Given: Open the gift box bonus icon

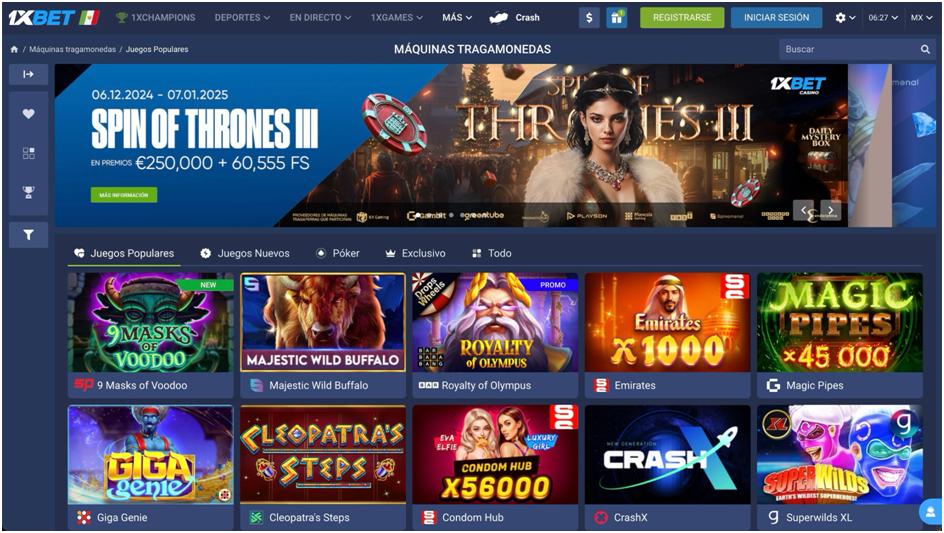Looking at the screenshot, I should pyautogui.click(x=616, y=17).
